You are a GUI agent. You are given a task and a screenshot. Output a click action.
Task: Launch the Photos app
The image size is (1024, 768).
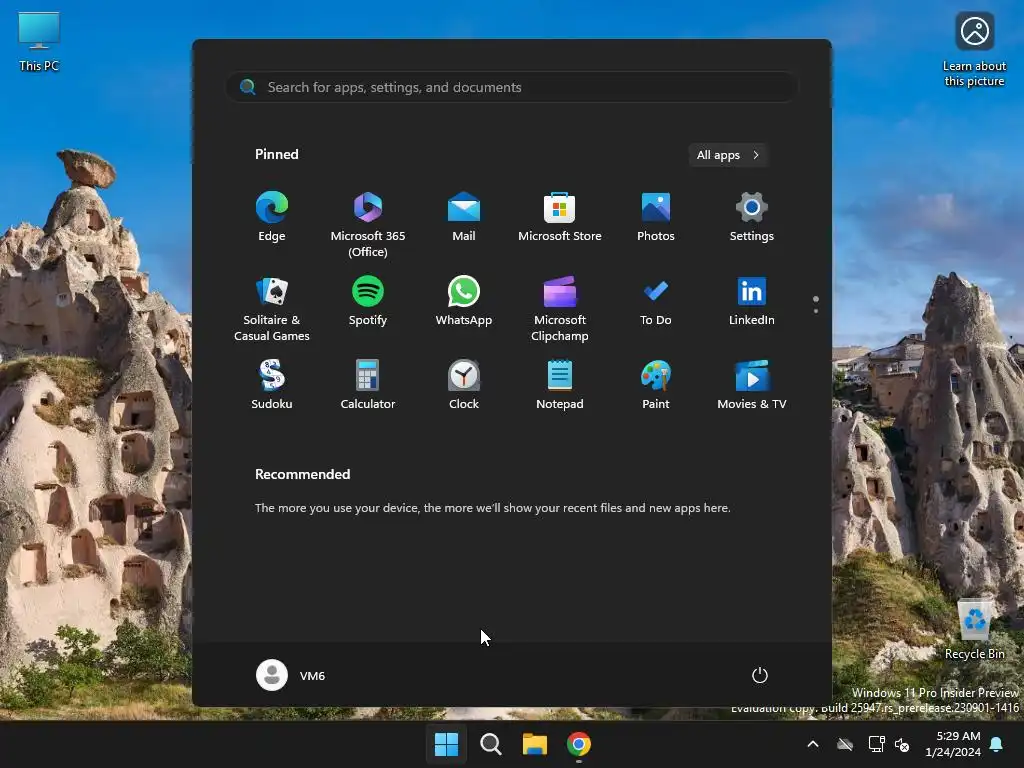656,217
